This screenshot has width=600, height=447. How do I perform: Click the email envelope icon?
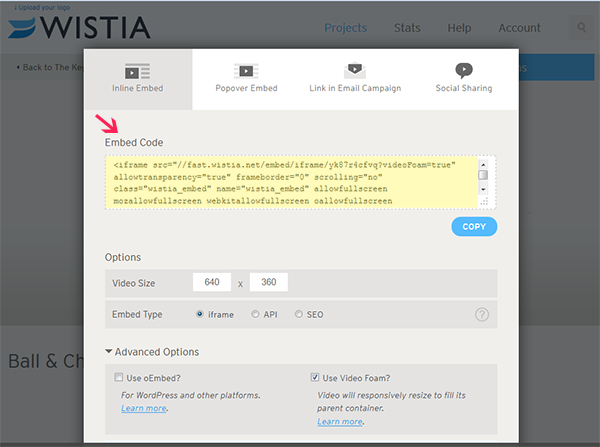click(x=355, y=70)
